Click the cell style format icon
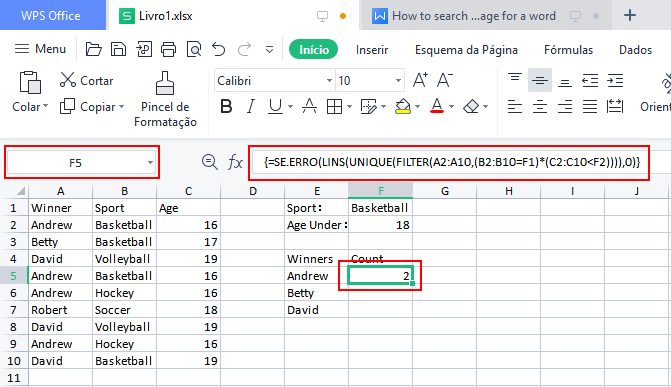Screen dimensions: 671x387 368,106
